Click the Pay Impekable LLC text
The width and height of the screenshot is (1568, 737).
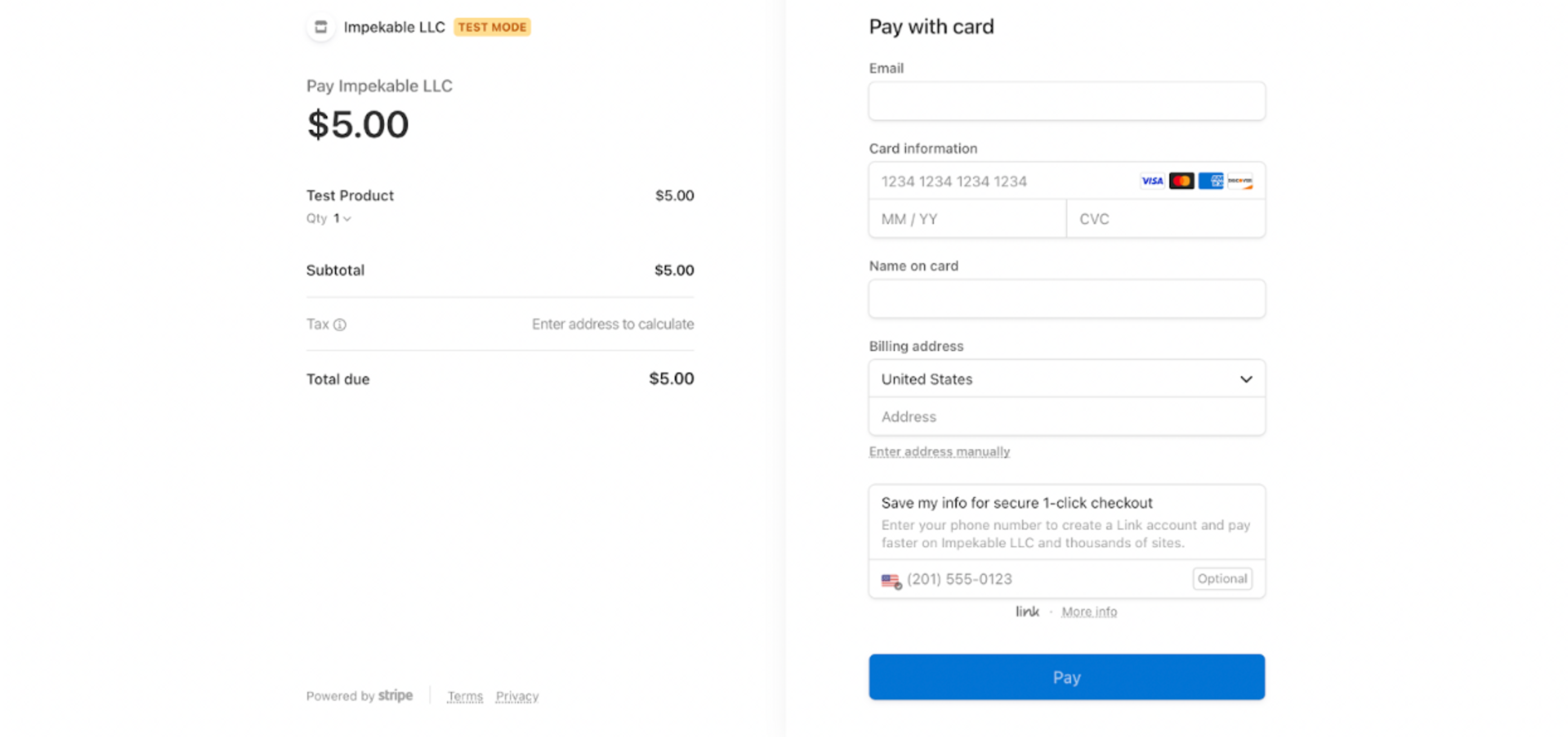point(379,86)
